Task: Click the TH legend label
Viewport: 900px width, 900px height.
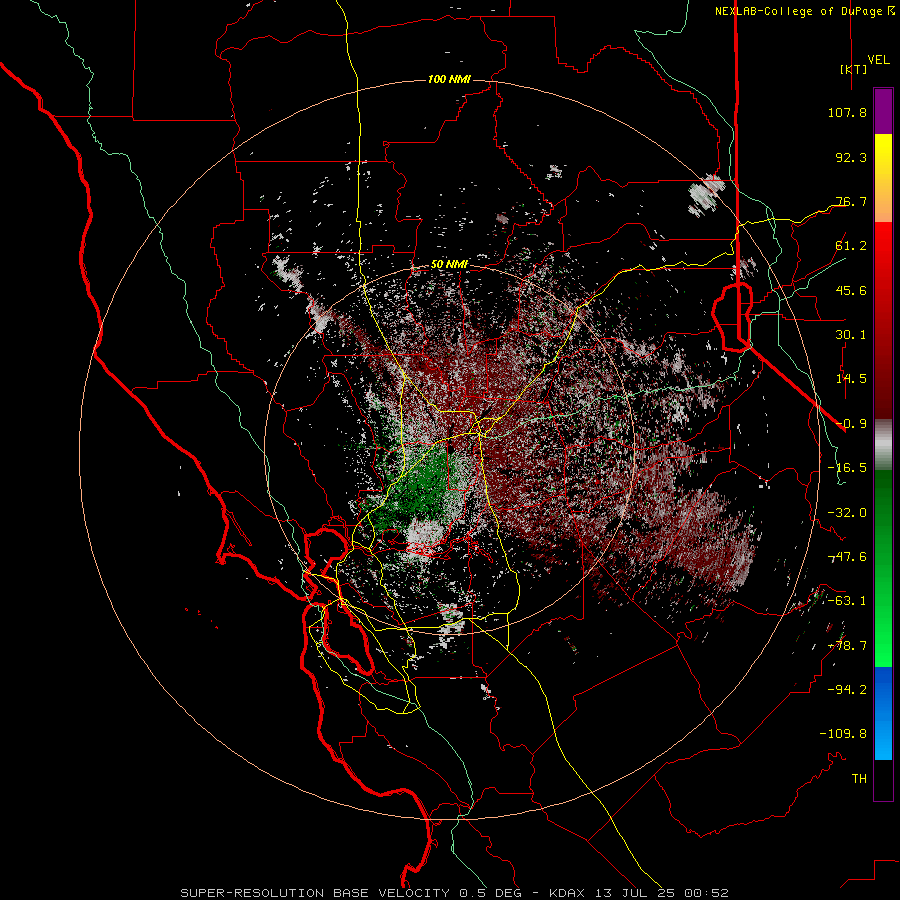Action: tap(859, 779)
